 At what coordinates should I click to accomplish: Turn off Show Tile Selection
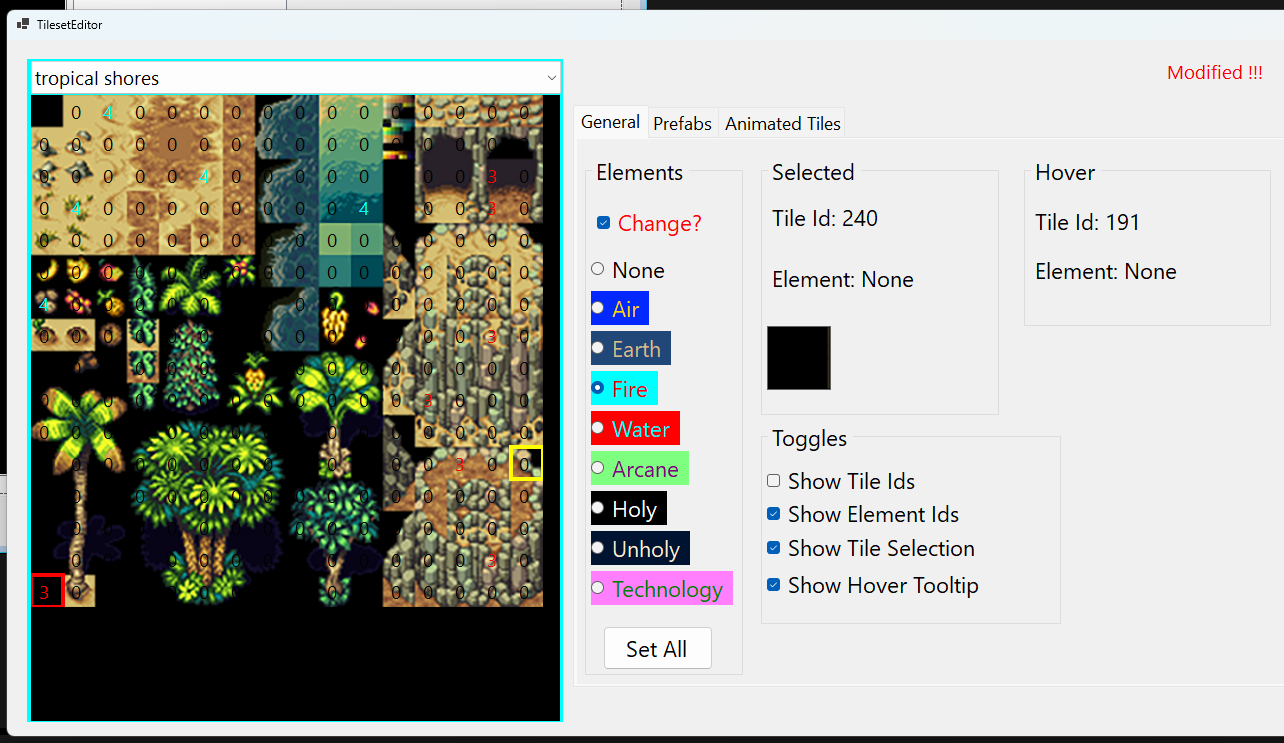(x=773, y=548)
